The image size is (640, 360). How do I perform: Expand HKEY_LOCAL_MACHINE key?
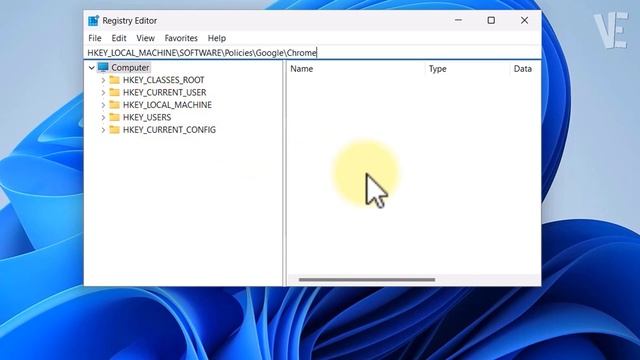click(103, 105)
